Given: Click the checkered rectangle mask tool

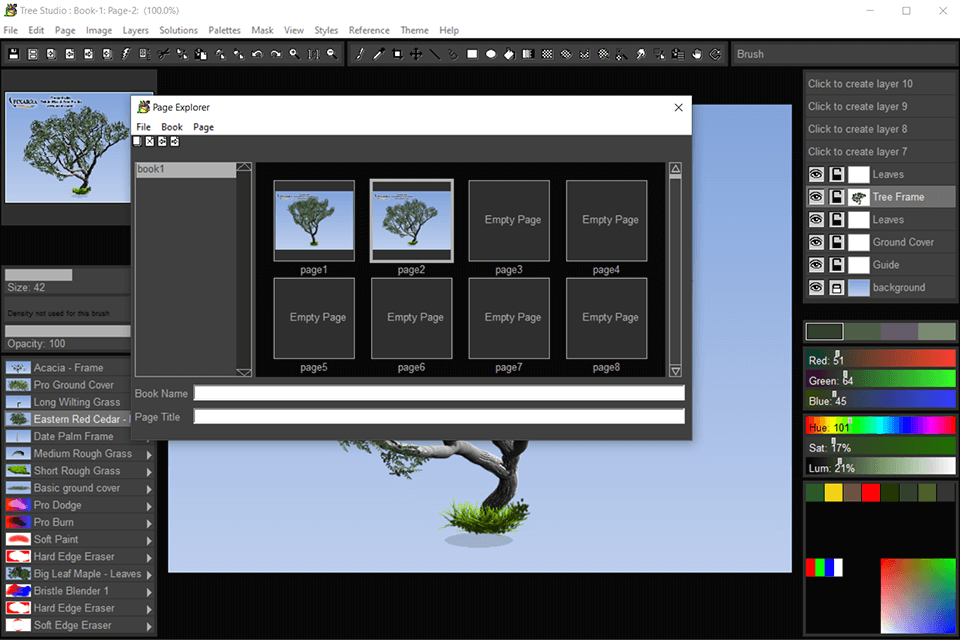Looking at the screenshot, I should pos(547,54).
